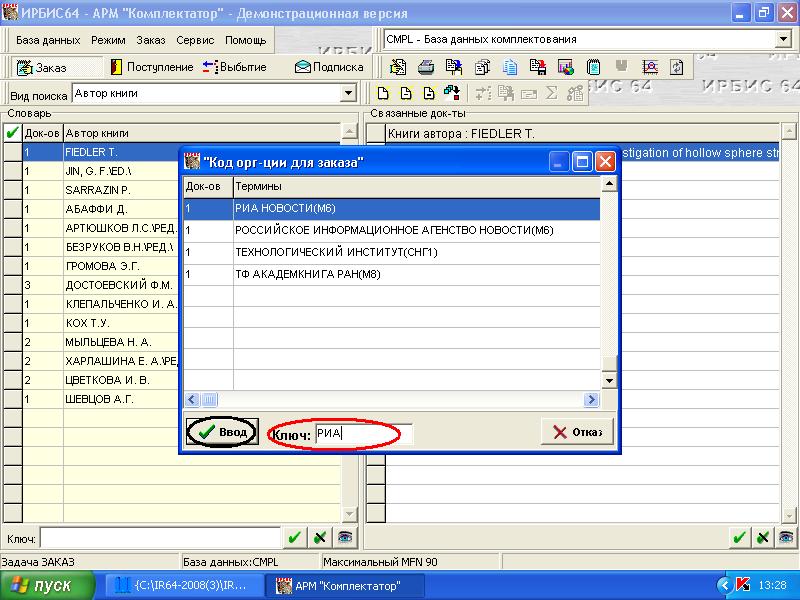Click the colorful statistics chart toolbar icon
The height and width of the screenshot is (600, 800).
coord(566,67)
